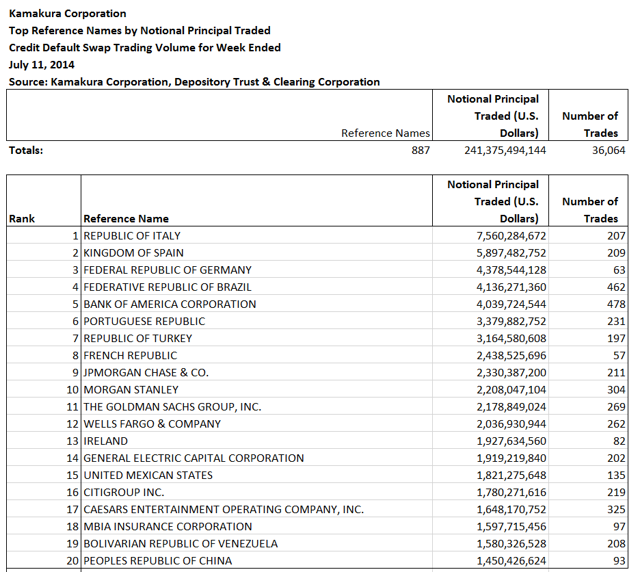Click trades count 57 for French Republic
Screen dimensions: 640x572
619,356
